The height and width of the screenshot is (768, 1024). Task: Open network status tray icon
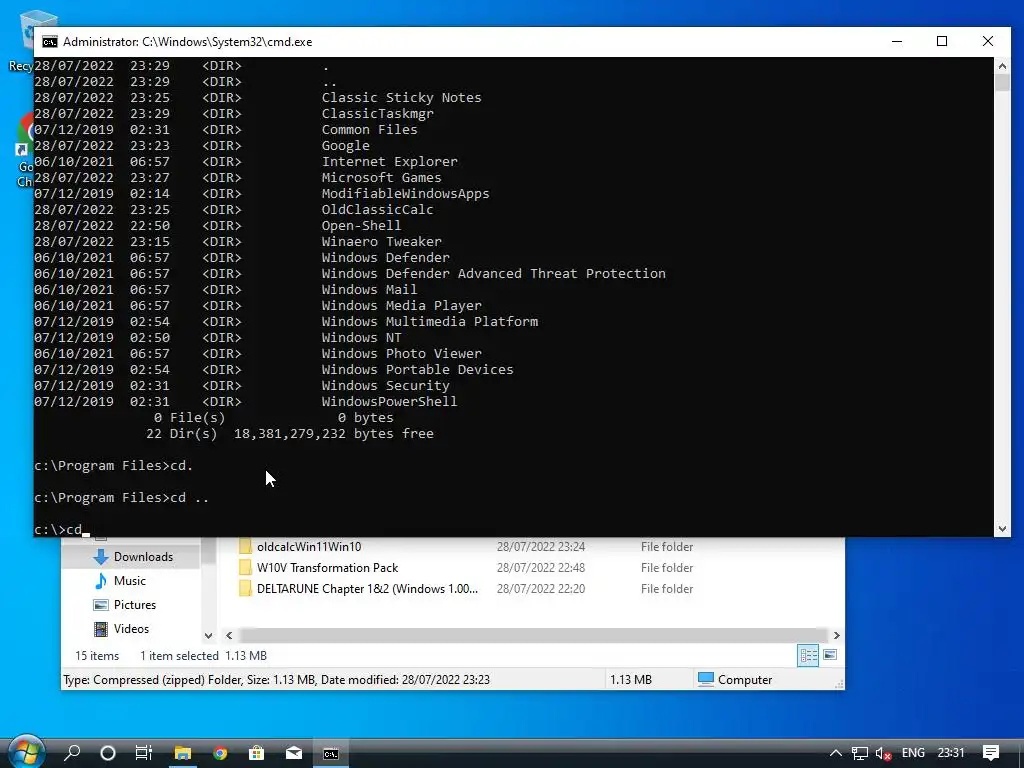[859, 753]
